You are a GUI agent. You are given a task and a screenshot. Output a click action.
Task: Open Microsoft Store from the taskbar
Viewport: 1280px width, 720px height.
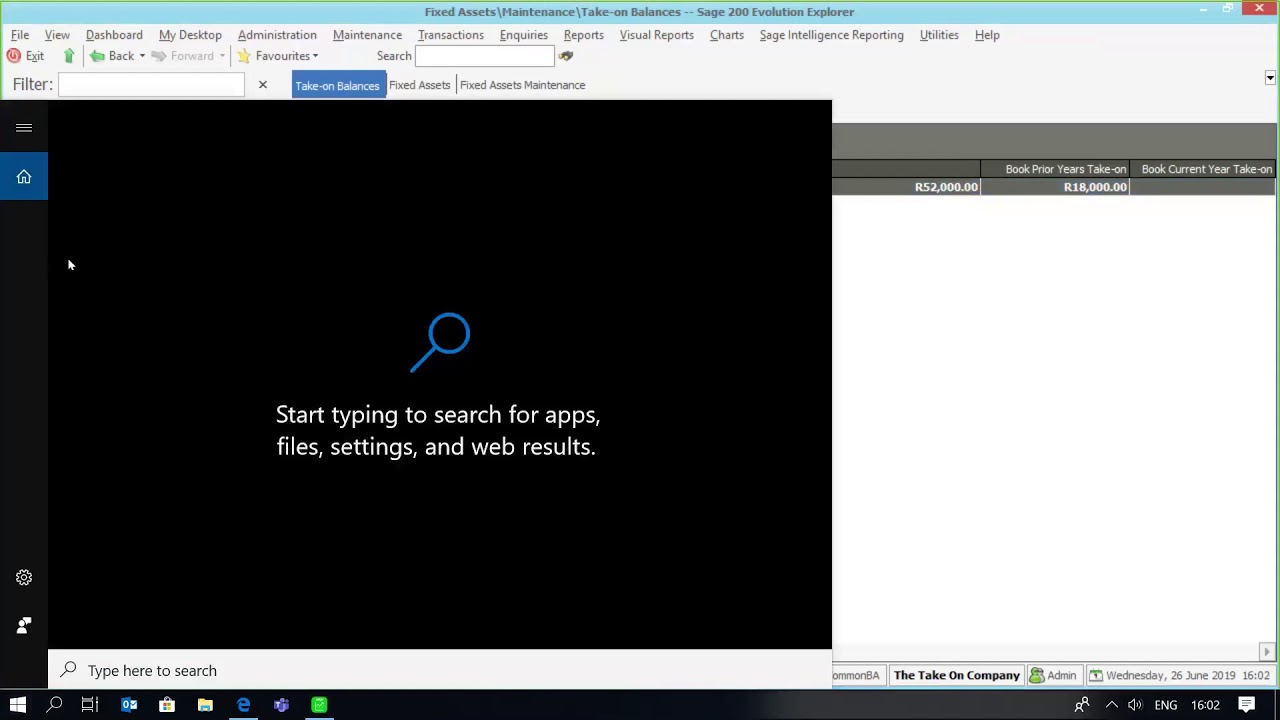(167, 705)
